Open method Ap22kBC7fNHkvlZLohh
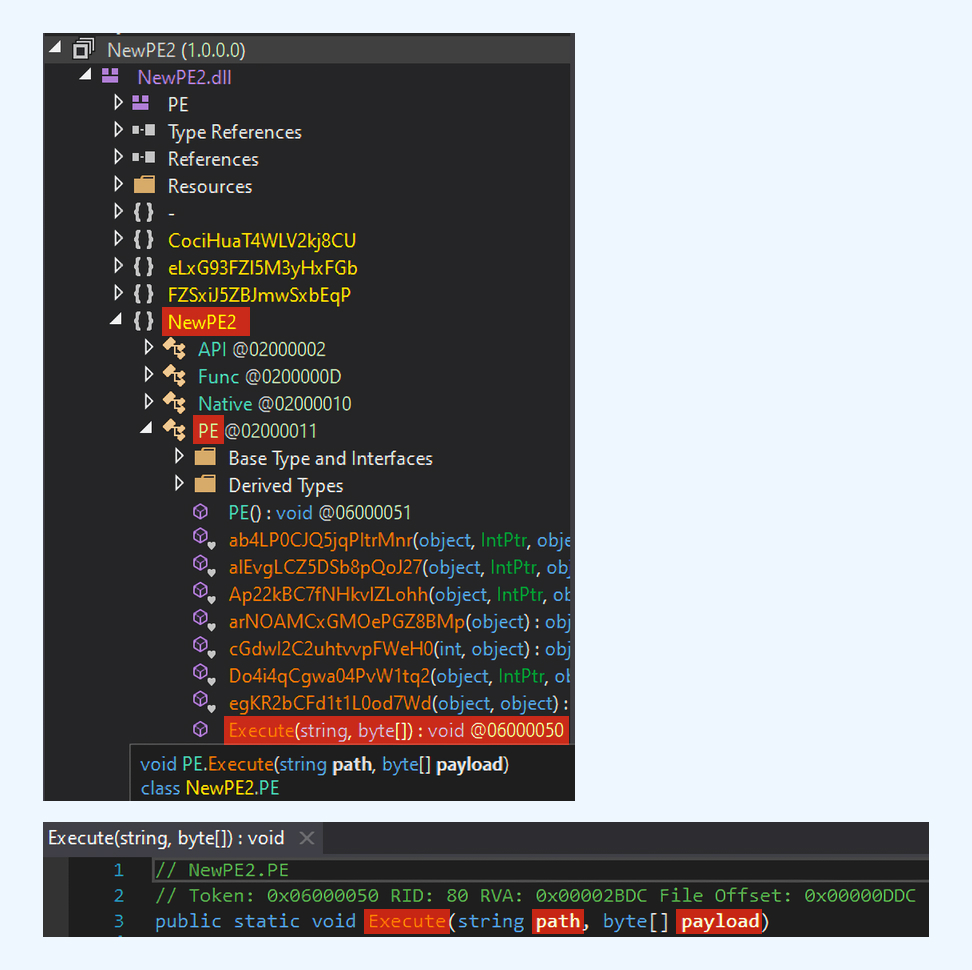 tap(399, 594)
